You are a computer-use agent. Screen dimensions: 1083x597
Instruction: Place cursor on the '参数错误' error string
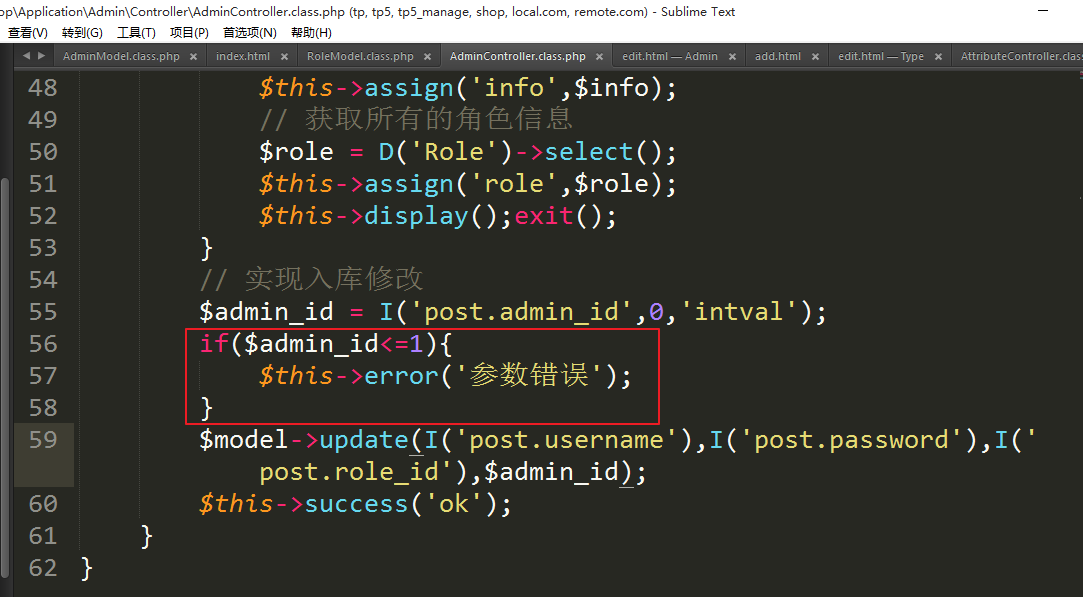coord(530,376)
